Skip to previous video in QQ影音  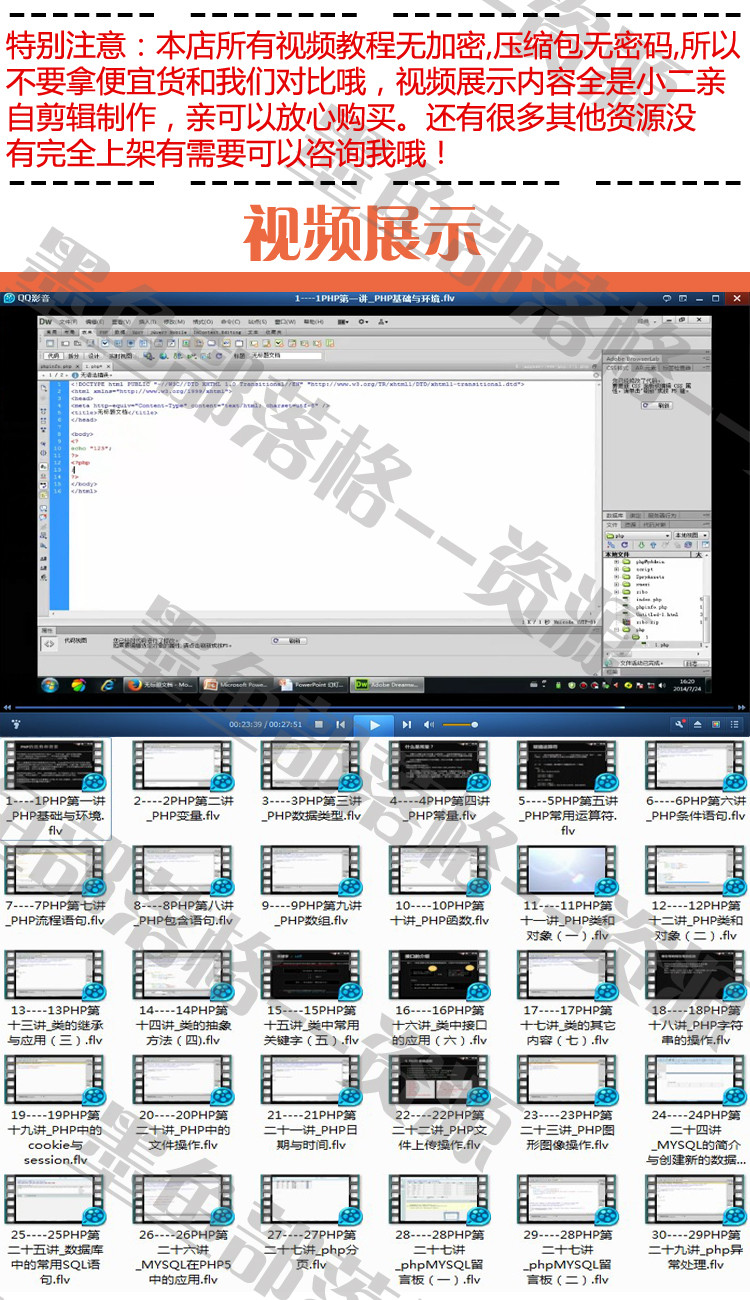341,724
